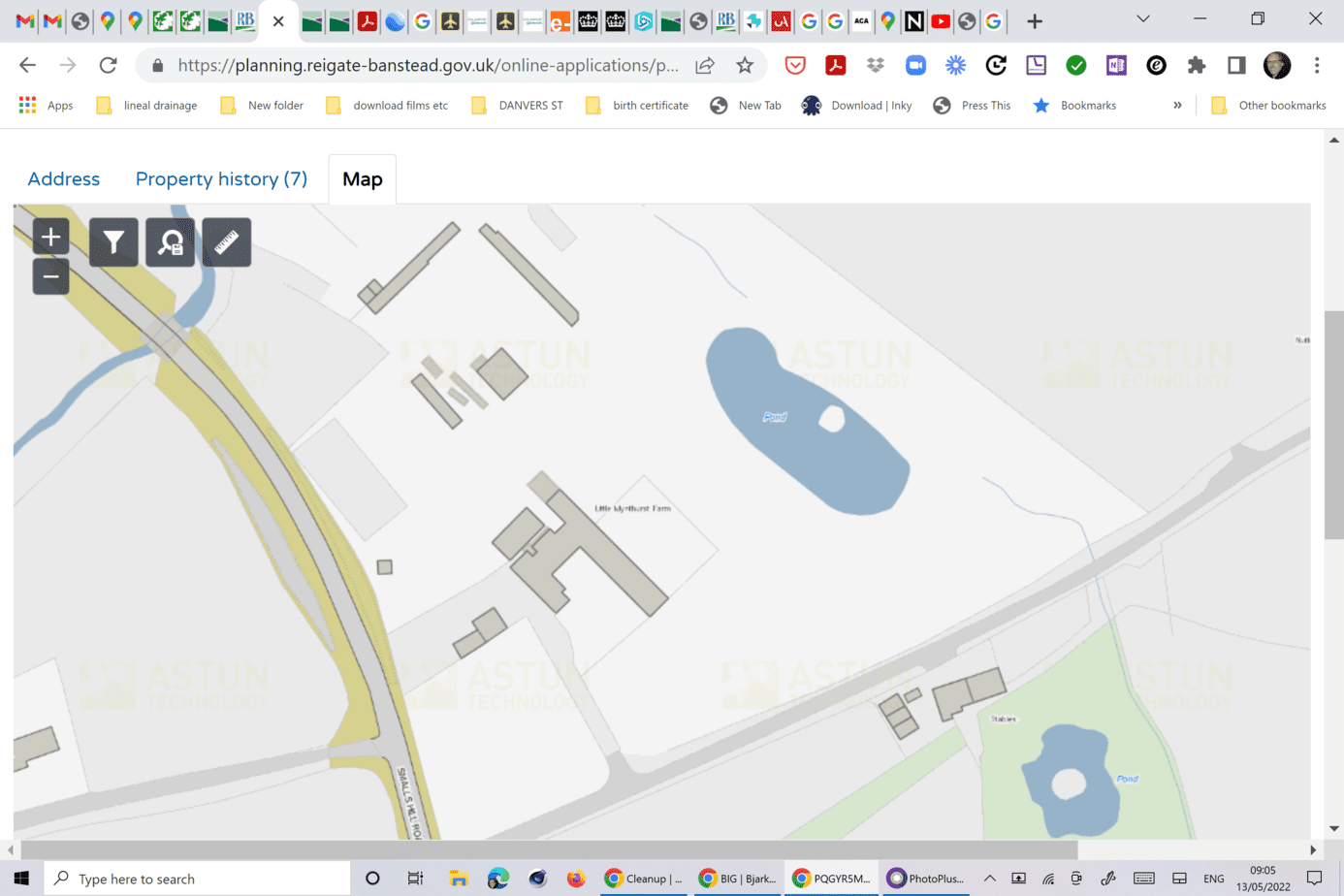
Task: Open the map filter tool
Action: (x=113, y=241)
